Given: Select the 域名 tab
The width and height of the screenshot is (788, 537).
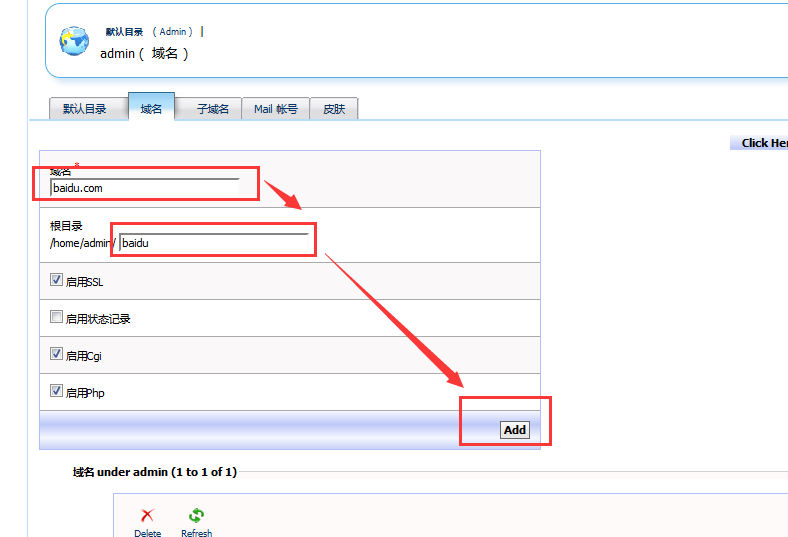Looking at the screenshot, I should [x=151, y=108].
